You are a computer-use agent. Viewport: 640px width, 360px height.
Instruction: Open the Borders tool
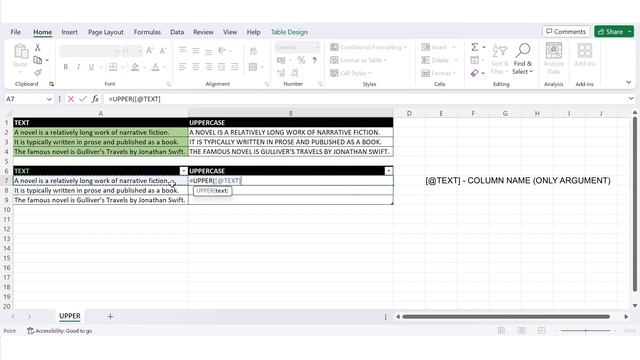coord(113,67)
